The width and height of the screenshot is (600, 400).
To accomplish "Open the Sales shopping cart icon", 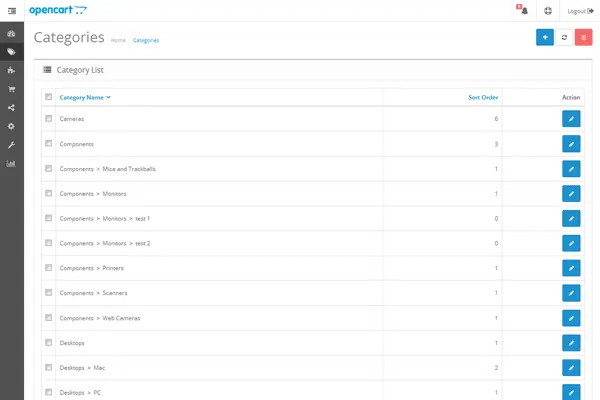I will [x=11, y=89].
